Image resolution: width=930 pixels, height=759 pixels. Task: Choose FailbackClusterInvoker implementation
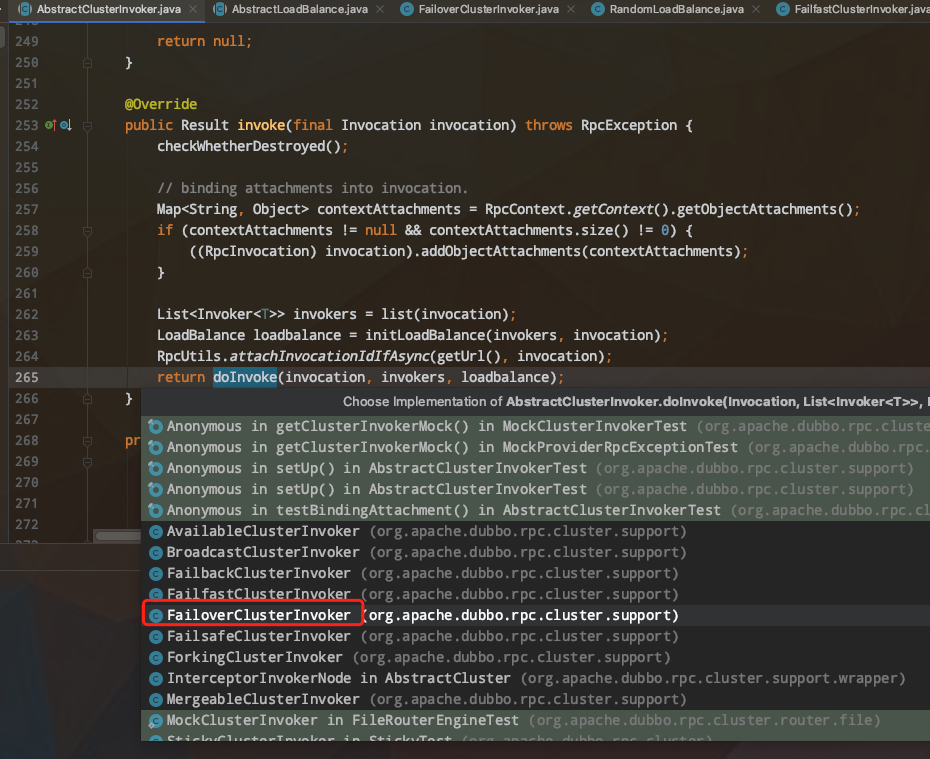pyautogui.click(x=536, y=573)
